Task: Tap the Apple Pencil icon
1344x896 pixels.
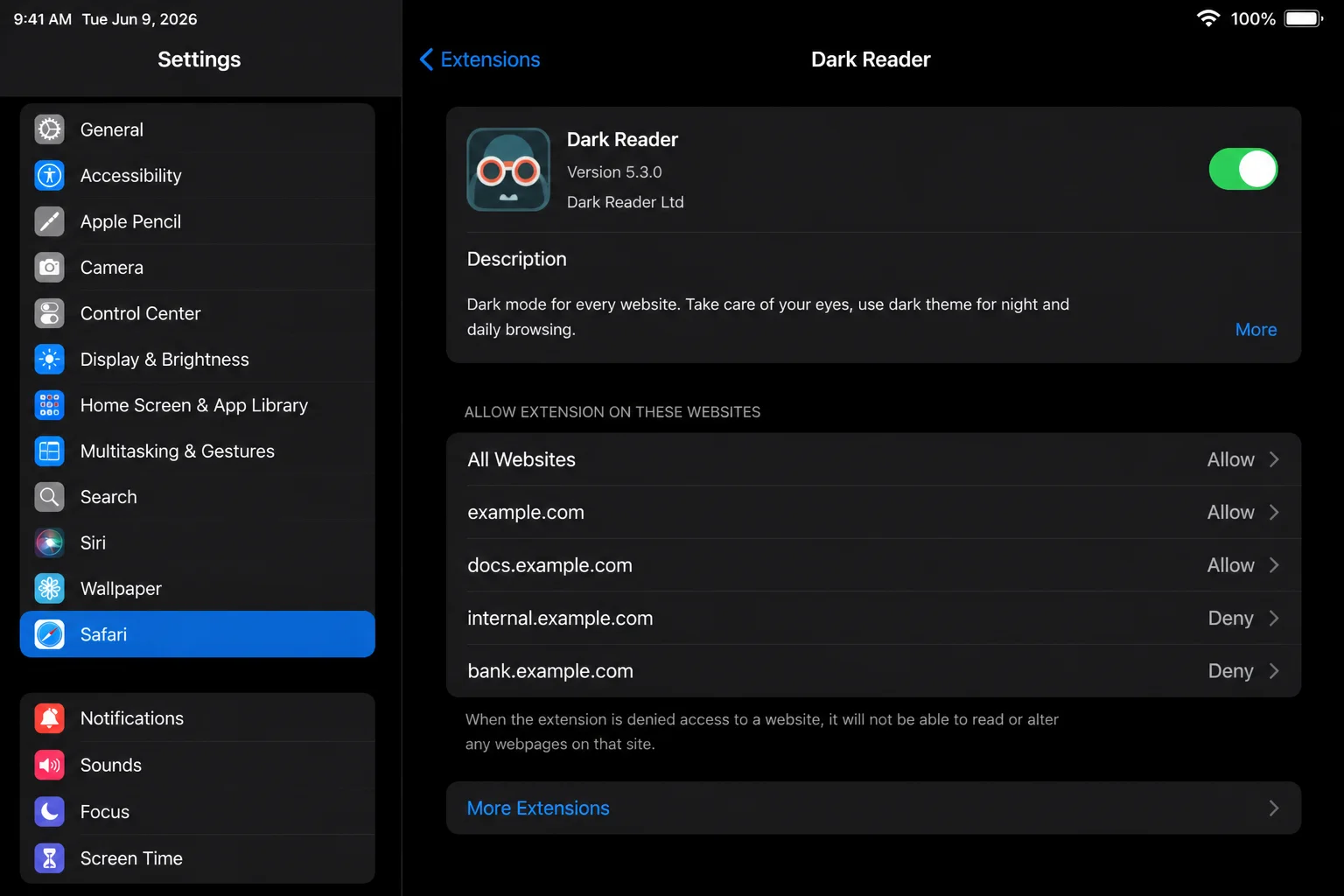Action: pos(50,221)
